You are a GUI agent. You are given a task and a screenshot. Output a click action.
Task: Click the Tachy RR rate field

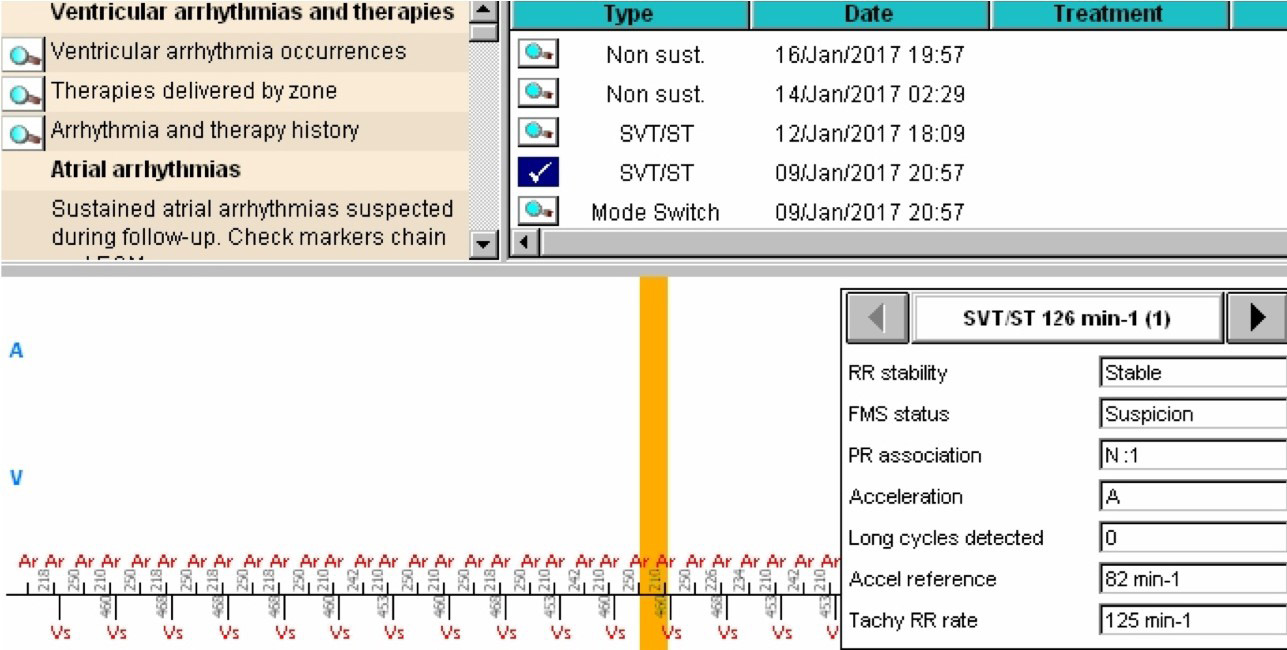coord(1191,620)
